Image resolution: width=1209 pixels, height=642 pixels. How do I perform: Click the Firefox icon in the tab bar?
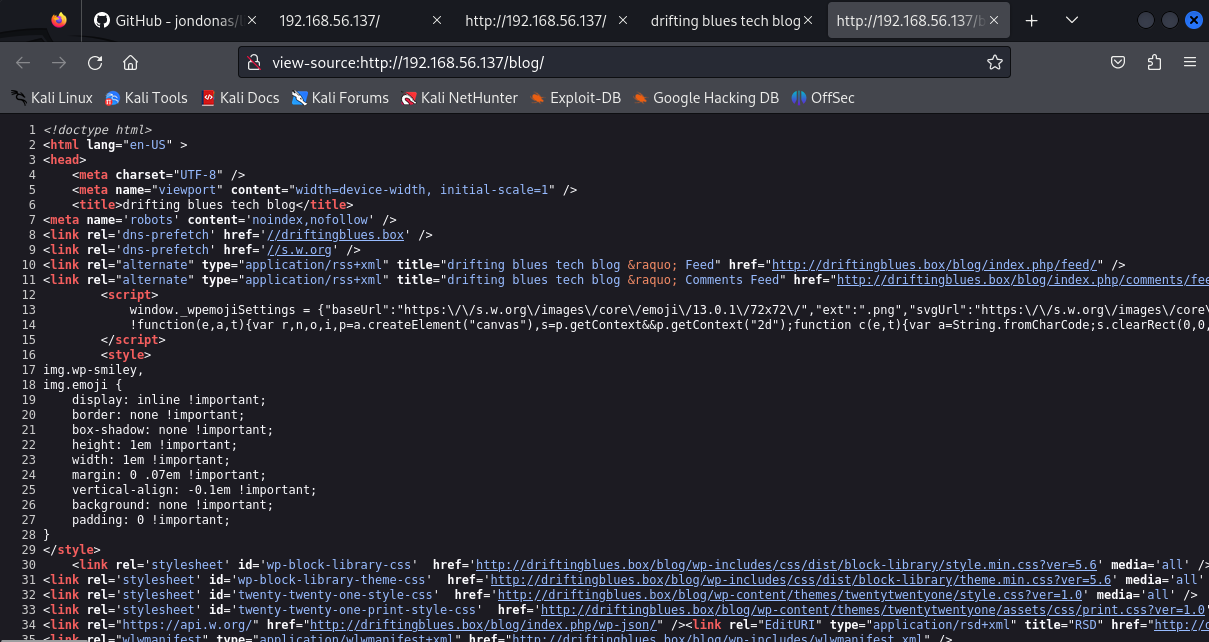click(x=59, y=20)
